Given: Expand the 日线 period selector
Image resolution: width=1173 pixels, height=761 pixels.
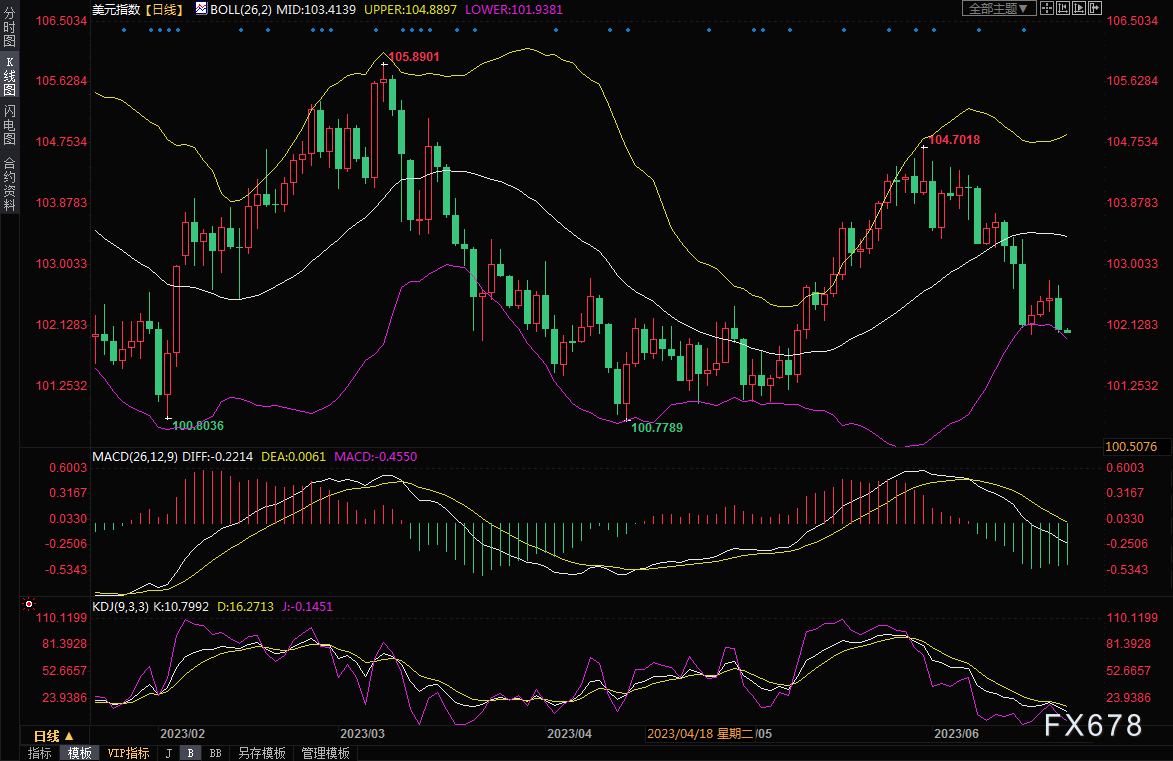Looking at the screenshot, I should (x=53, y=734).
